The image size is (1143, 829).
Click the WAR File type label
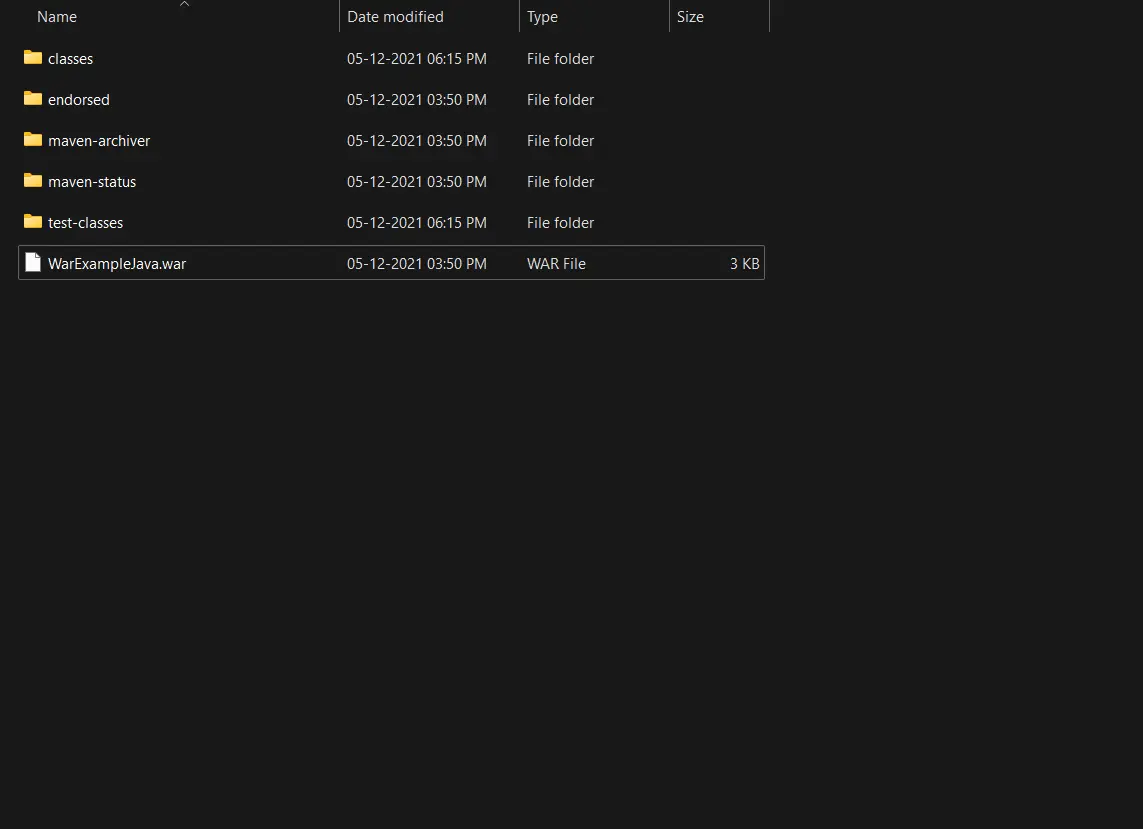(556, 263)
